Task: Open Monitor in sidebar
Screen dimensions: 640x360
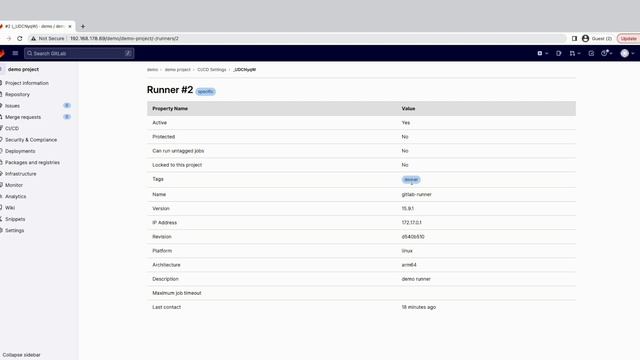Action: pos(14,185)
